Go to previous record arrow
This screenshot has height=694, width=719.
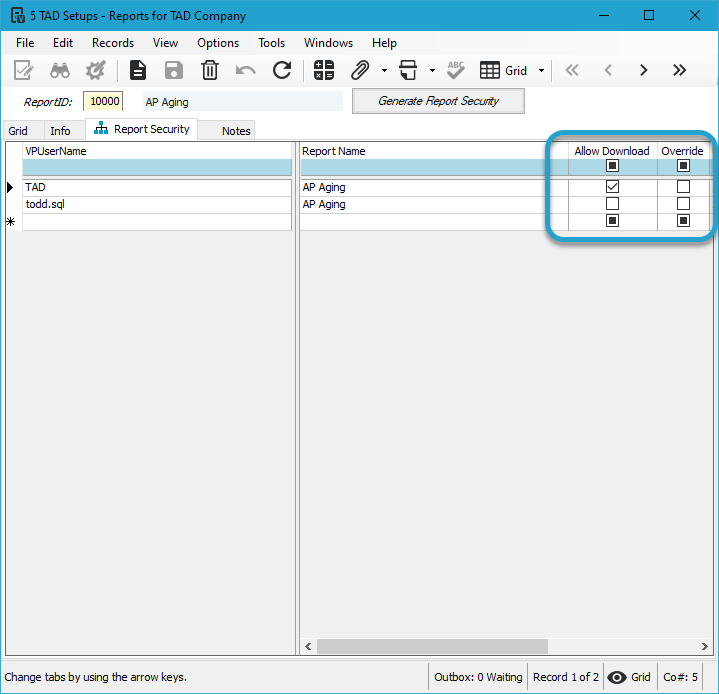(x=608, y=70)
